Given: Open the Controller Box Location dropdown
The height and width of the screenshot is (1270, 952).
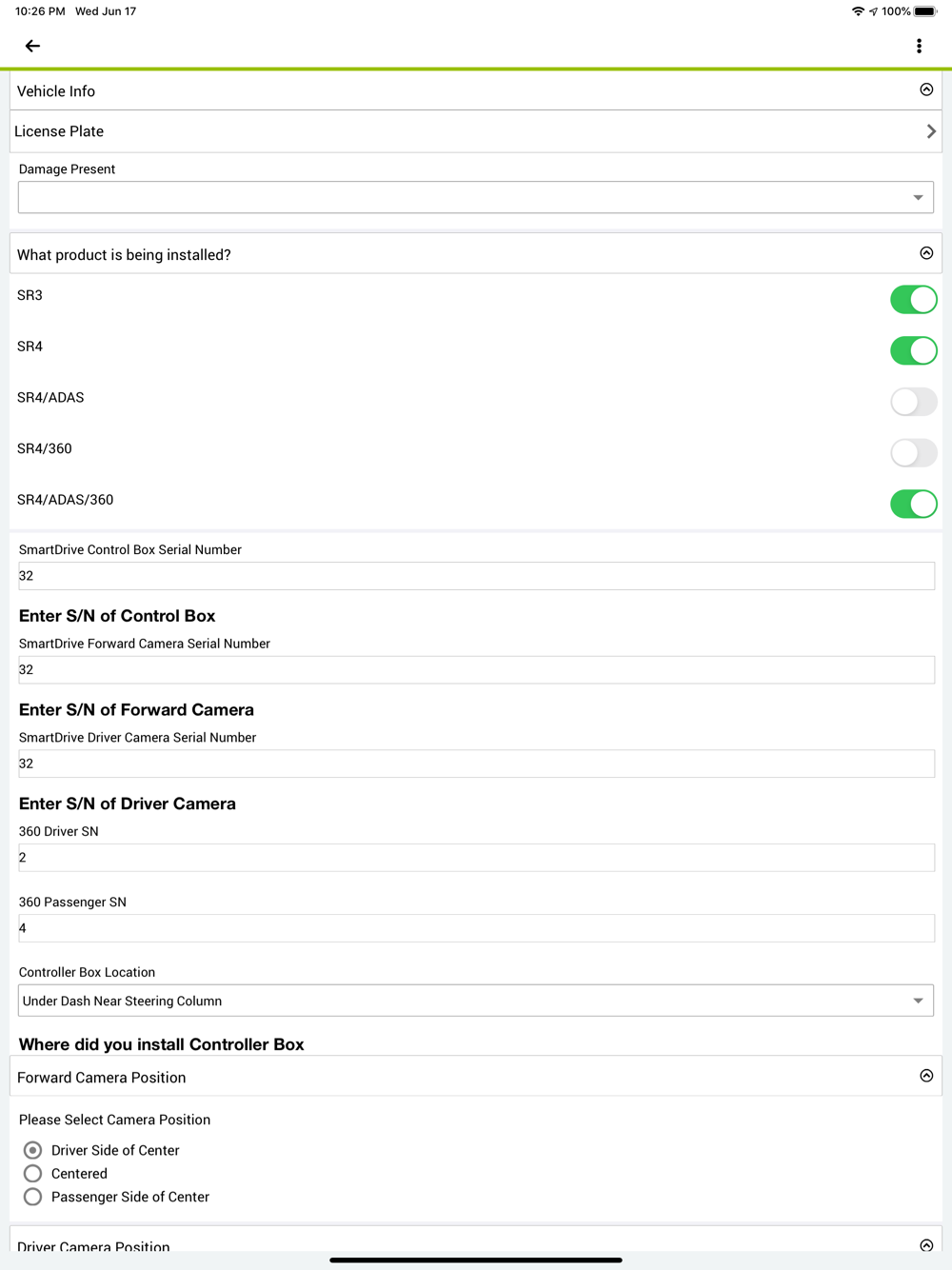Looking at the screenshot, I should (476, 1001).
